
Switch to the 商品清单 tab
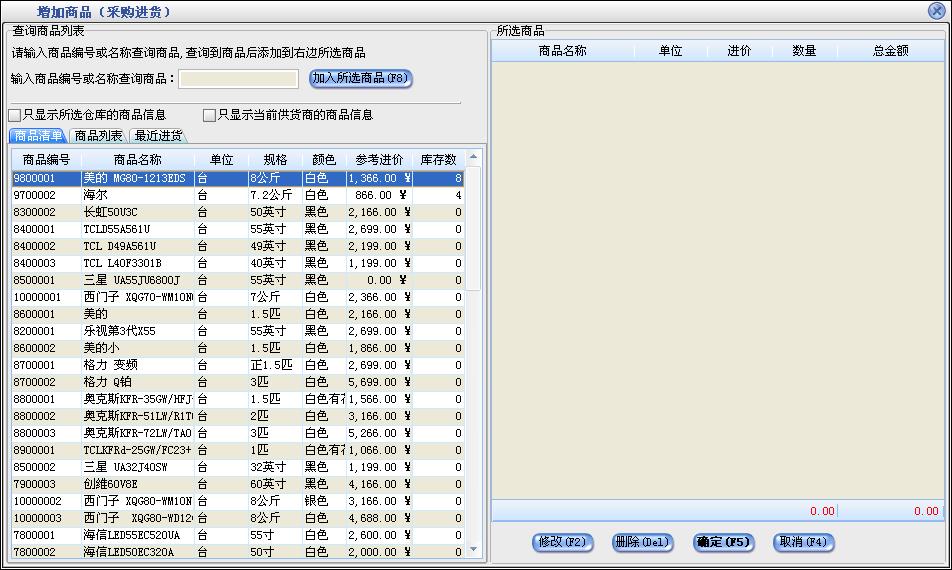point(38,136)
